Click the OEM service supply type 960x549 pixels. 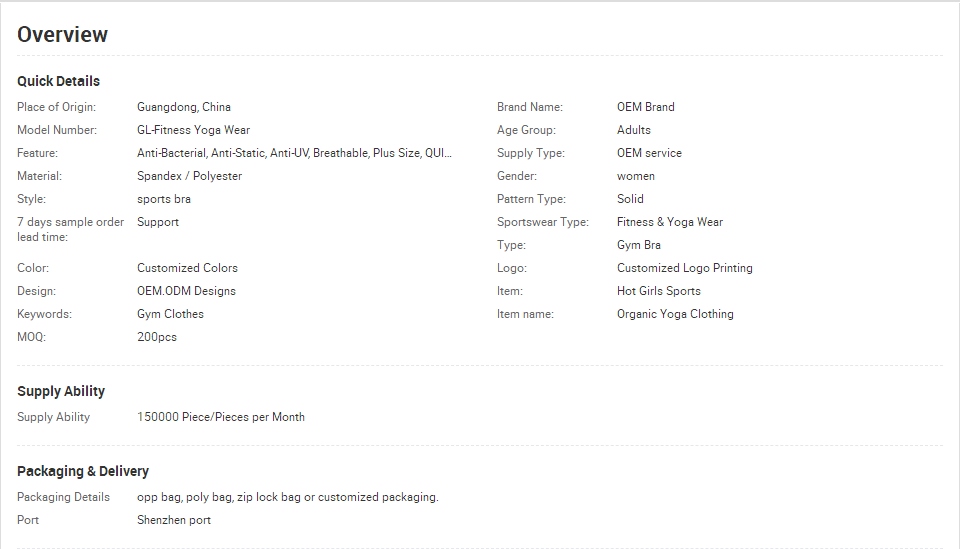point(649,153)
